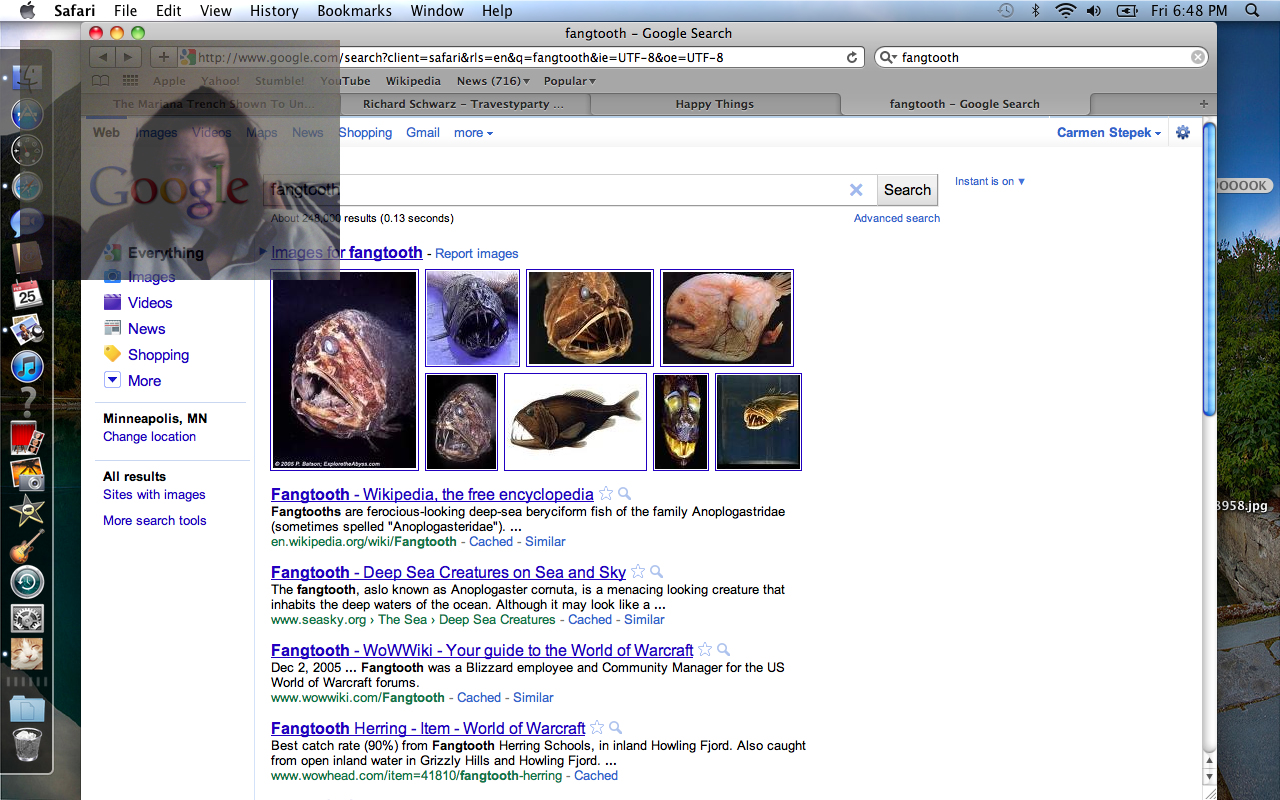Viewport: 1280px width, 800px height.
Task: Launch iTunes from the Dock
Action: click(27, 366)
